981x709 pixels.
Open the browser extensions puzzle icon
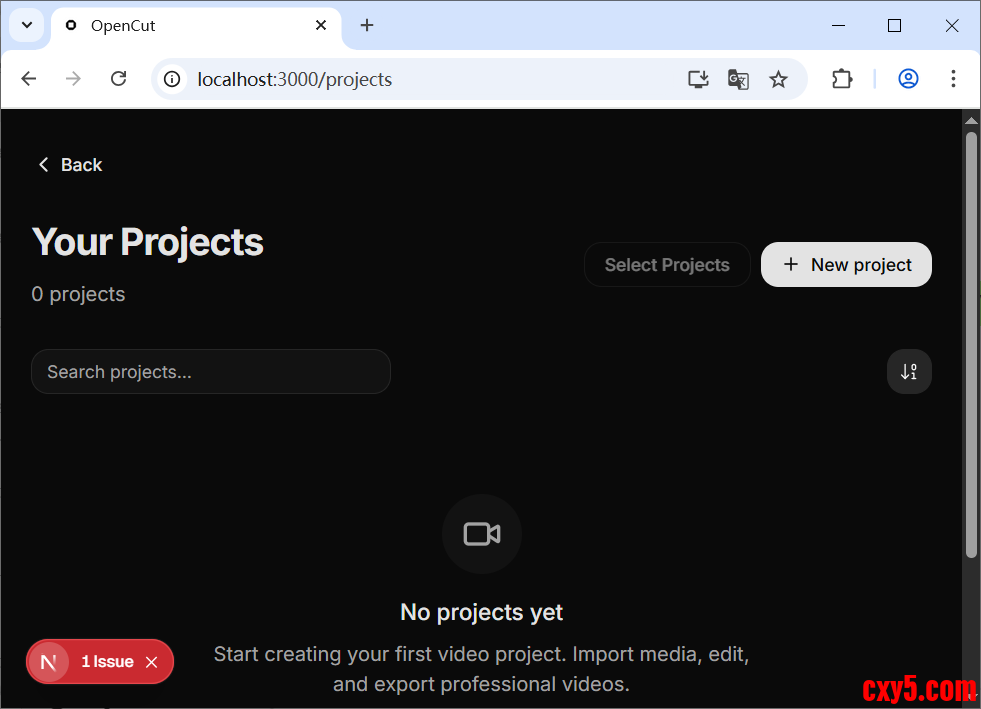(842, 79)
